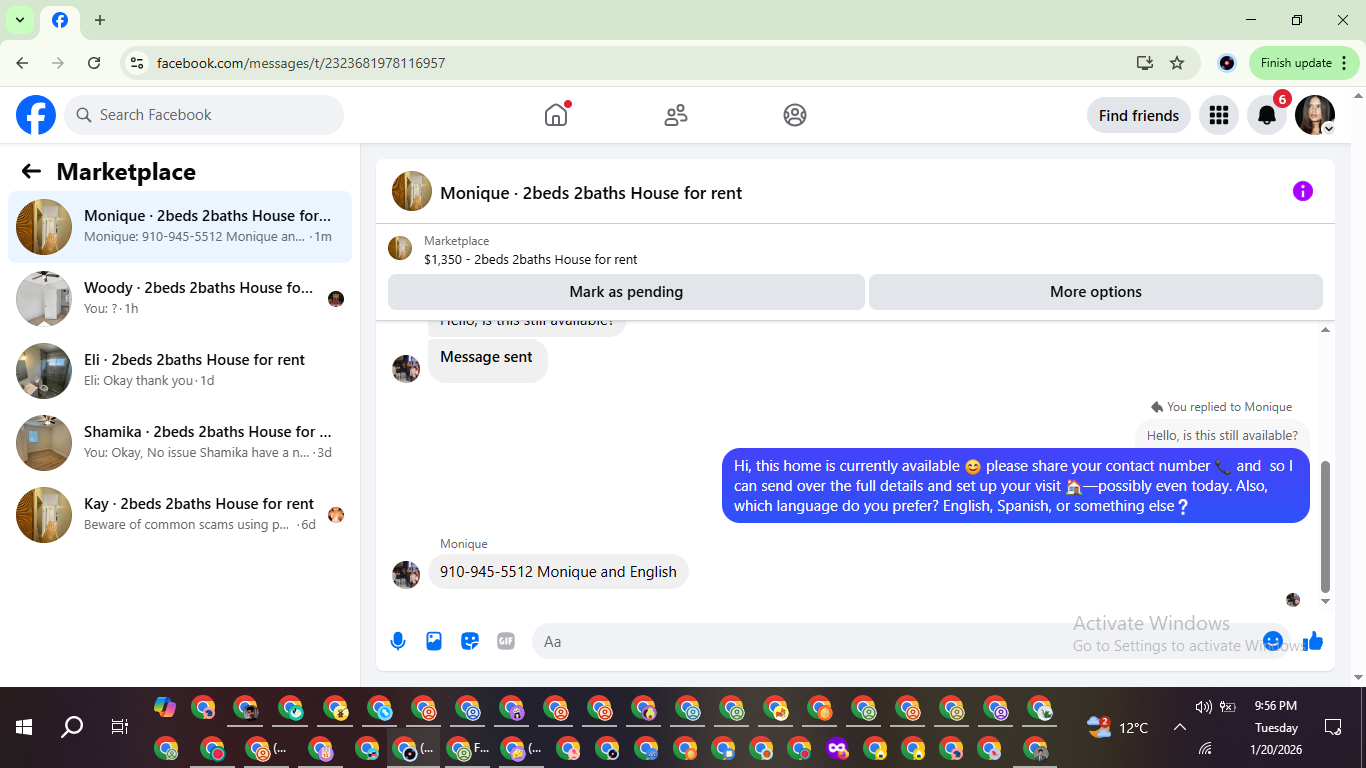
Task: Click the chat scroll up arrow
Action: pyautogui.click(x=1326, y=330)
